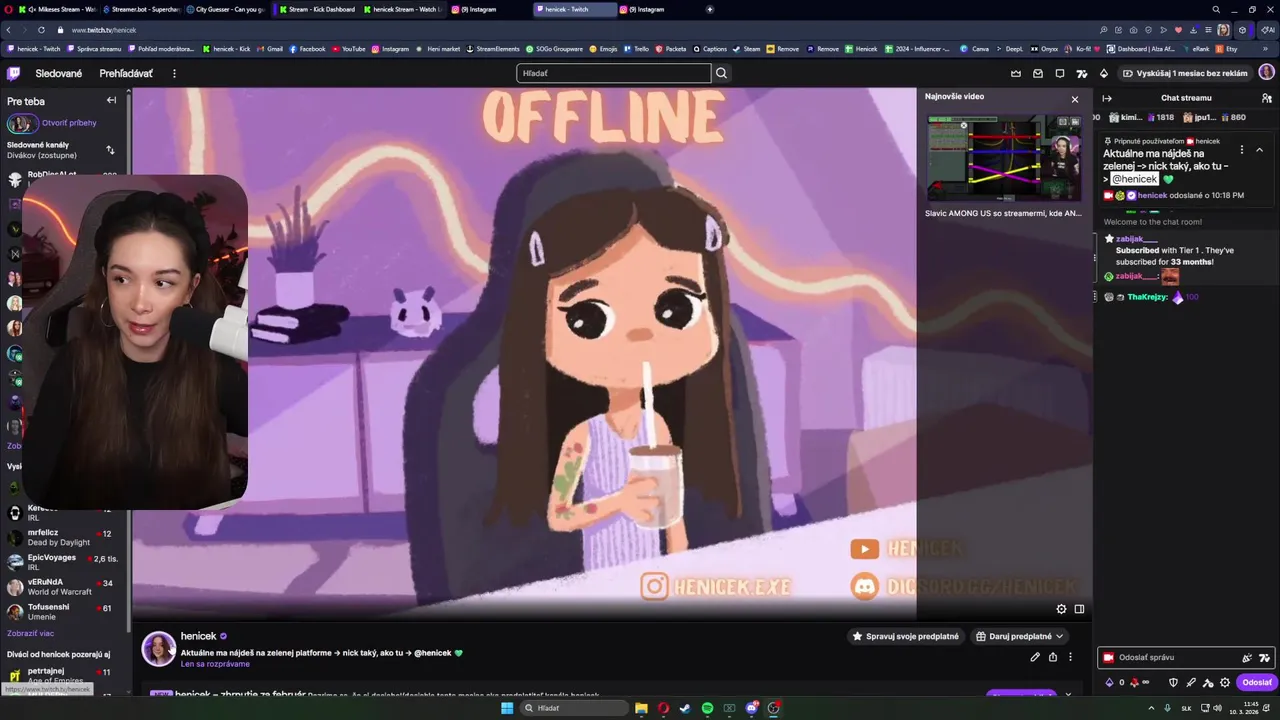The image size is (1280, 720).
Task: Click Zobraziť viac in sidebar
Action: [30, 633]
